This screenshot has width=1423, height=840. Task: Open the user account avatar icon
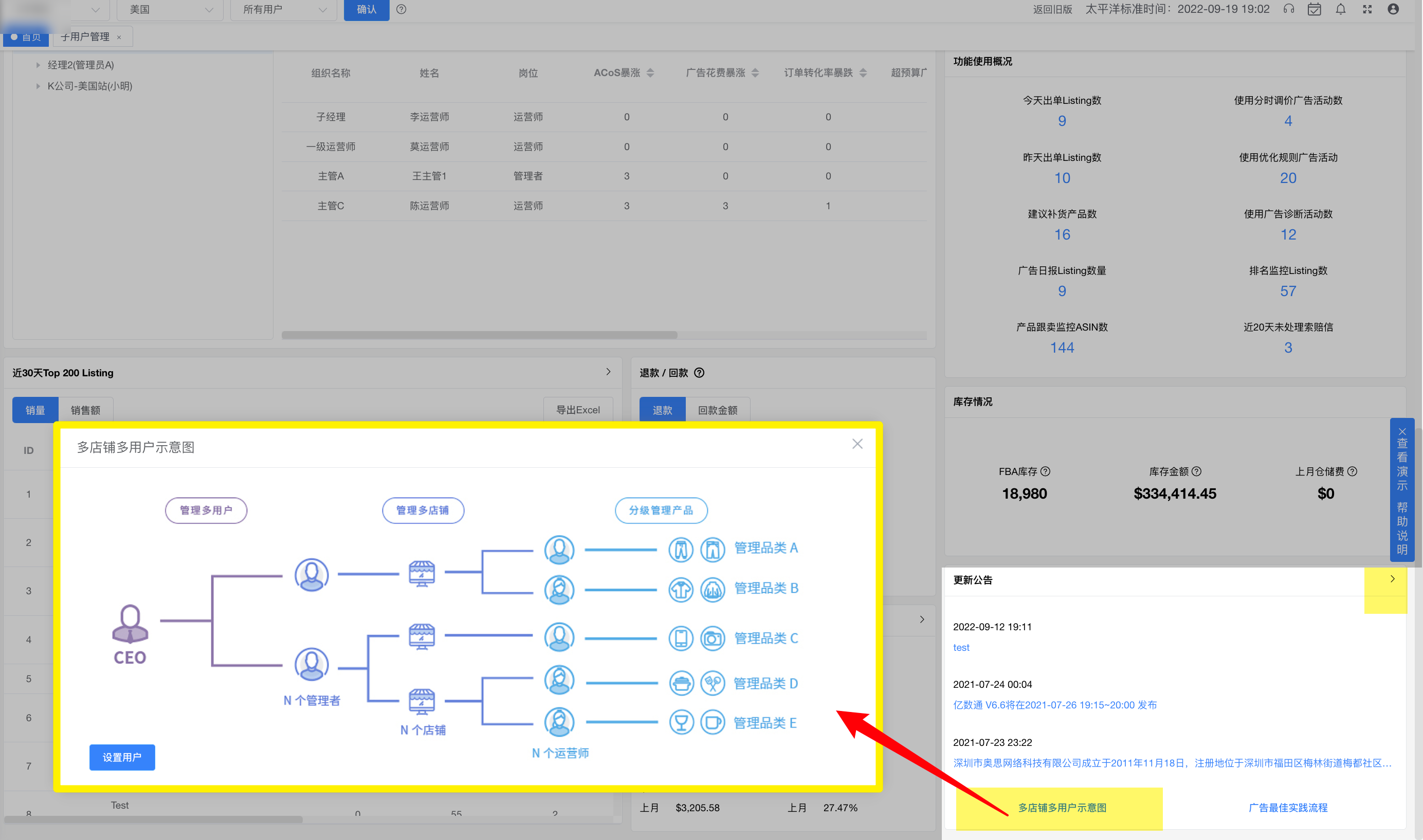tap(1394, 9)
